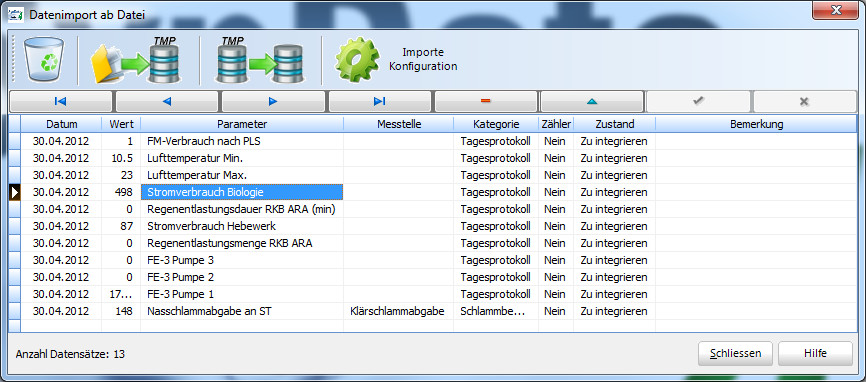Click Zustand cell in FE-3 Pumpe 2 row

[x=615, y=277]
